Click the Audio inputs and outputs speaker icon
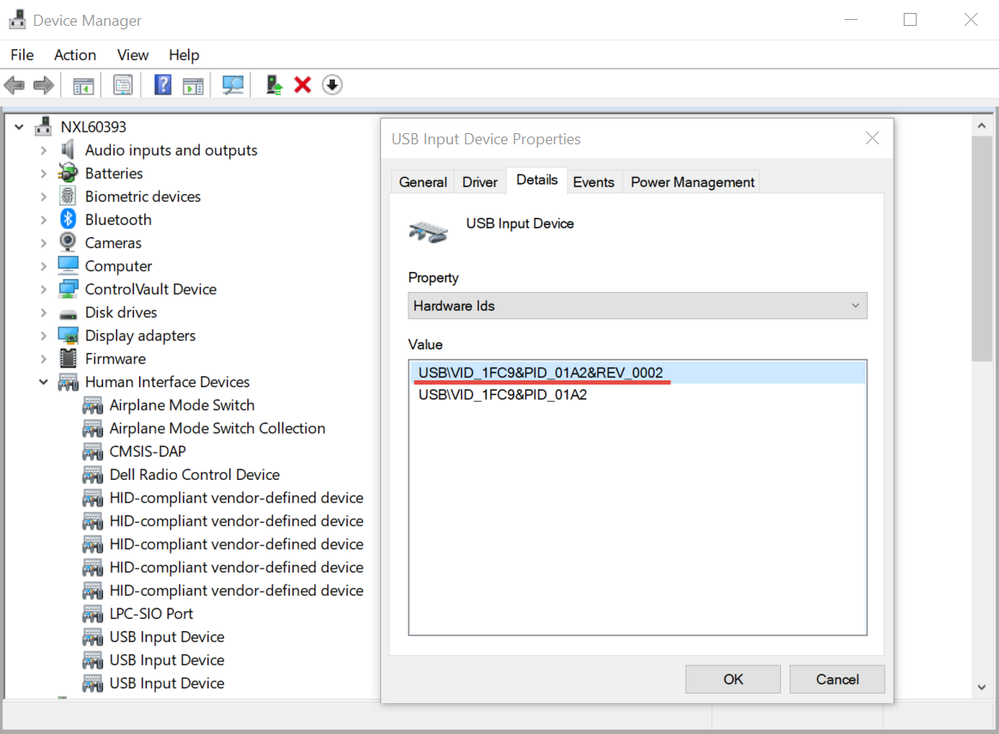 coord(68,150)
